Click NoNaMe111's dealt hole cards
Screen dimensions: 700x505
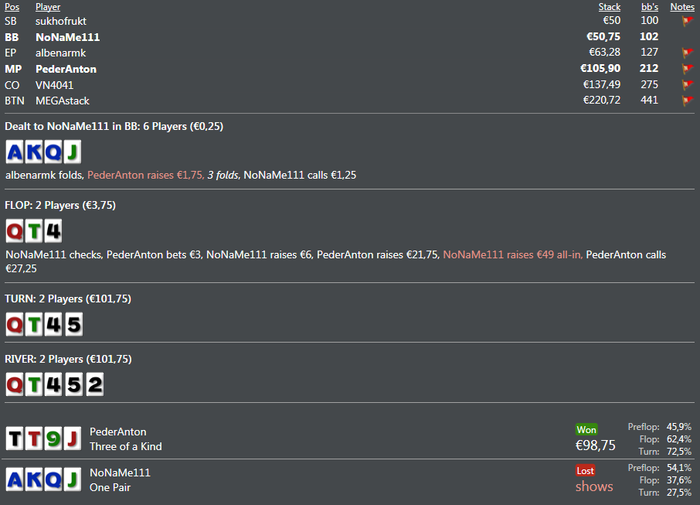pos(43,152)
